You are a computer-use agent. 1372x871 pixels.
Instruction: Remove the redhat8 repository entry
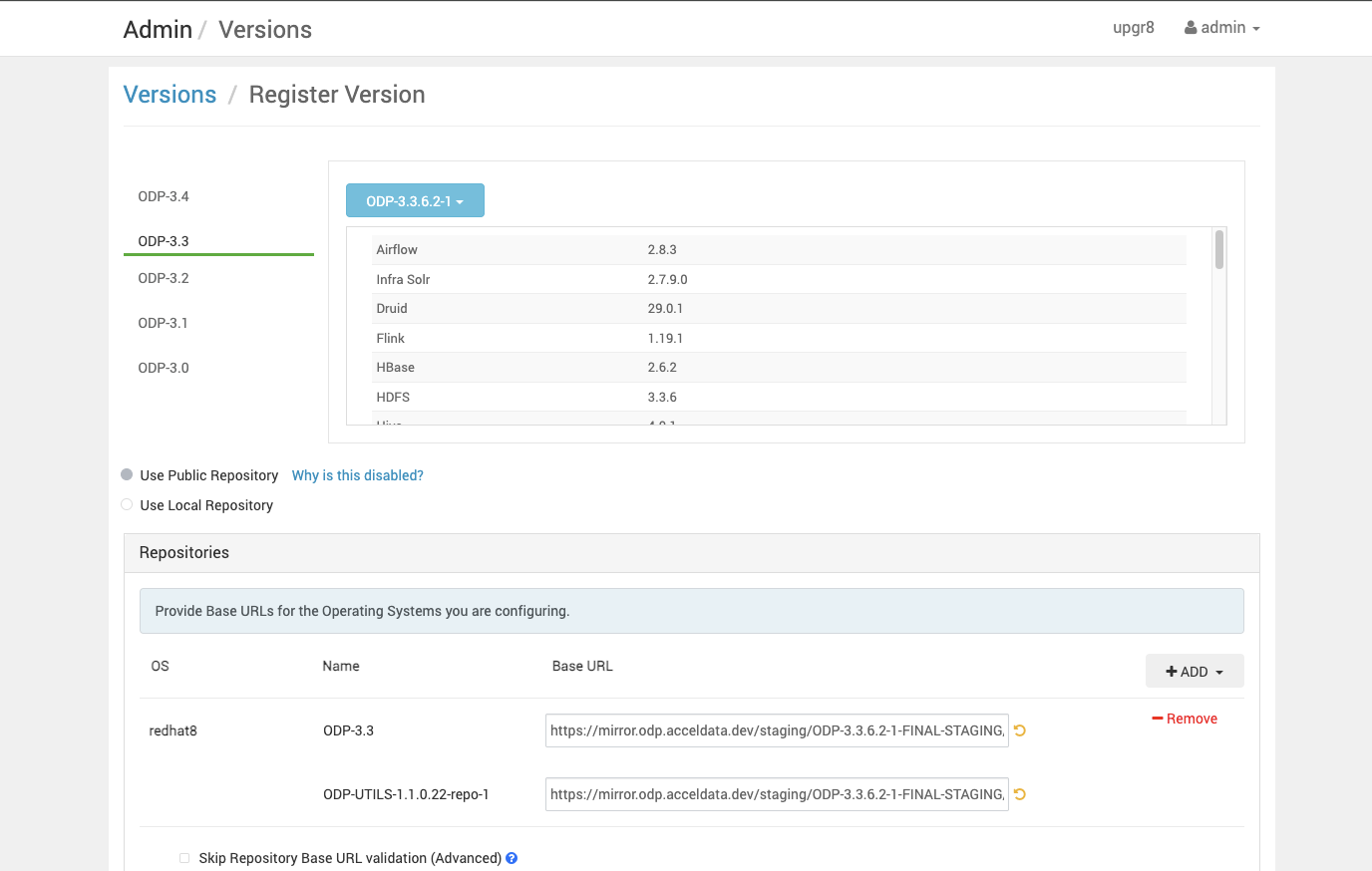(1185, 719)
